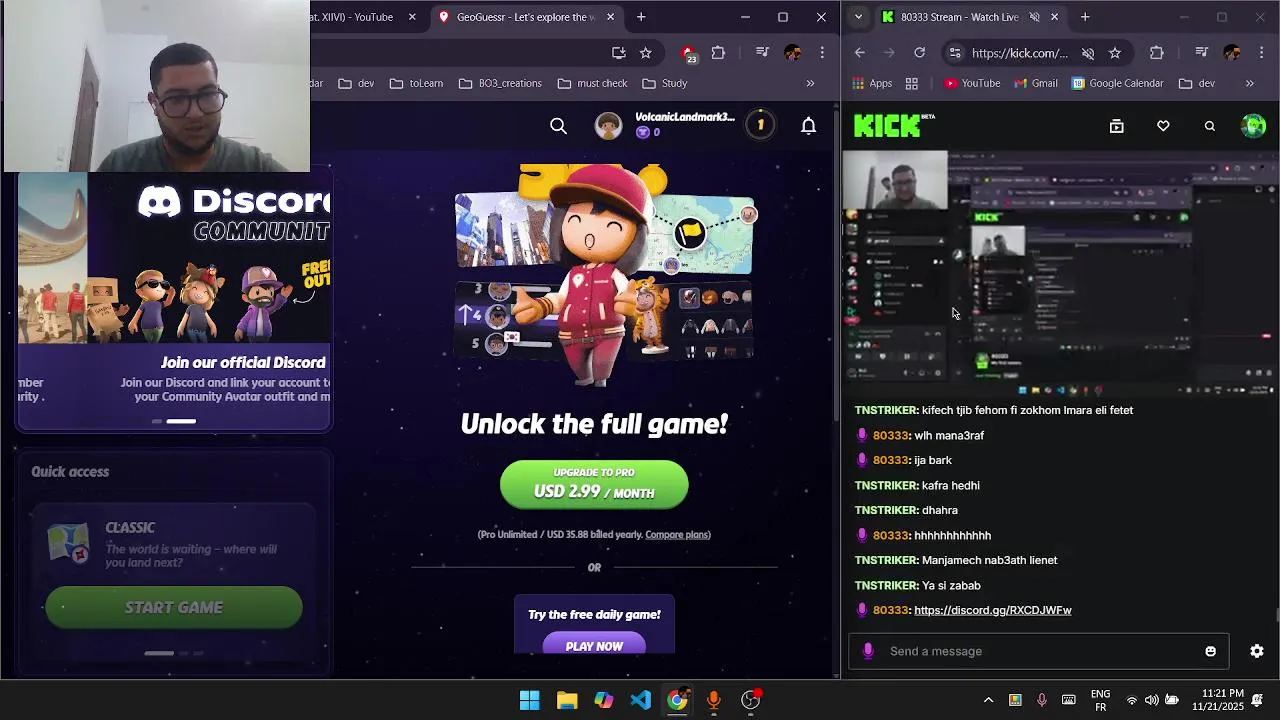
Task: Open Apps in the Kick bookmarks bar
Action: coord(872,83)
